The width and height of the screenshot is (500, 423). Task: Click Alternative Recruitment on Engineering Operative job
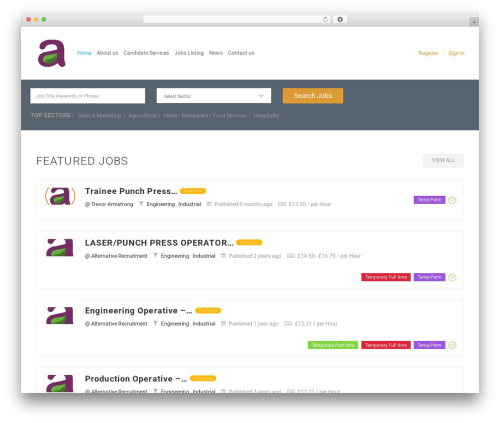click(119, 324)
